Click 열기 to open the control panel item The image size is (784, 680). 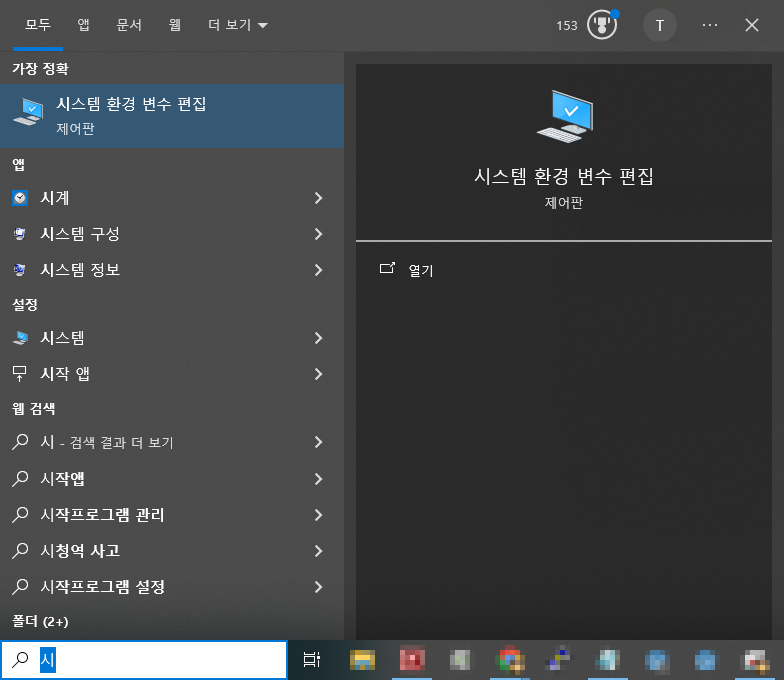coord(421,270)
